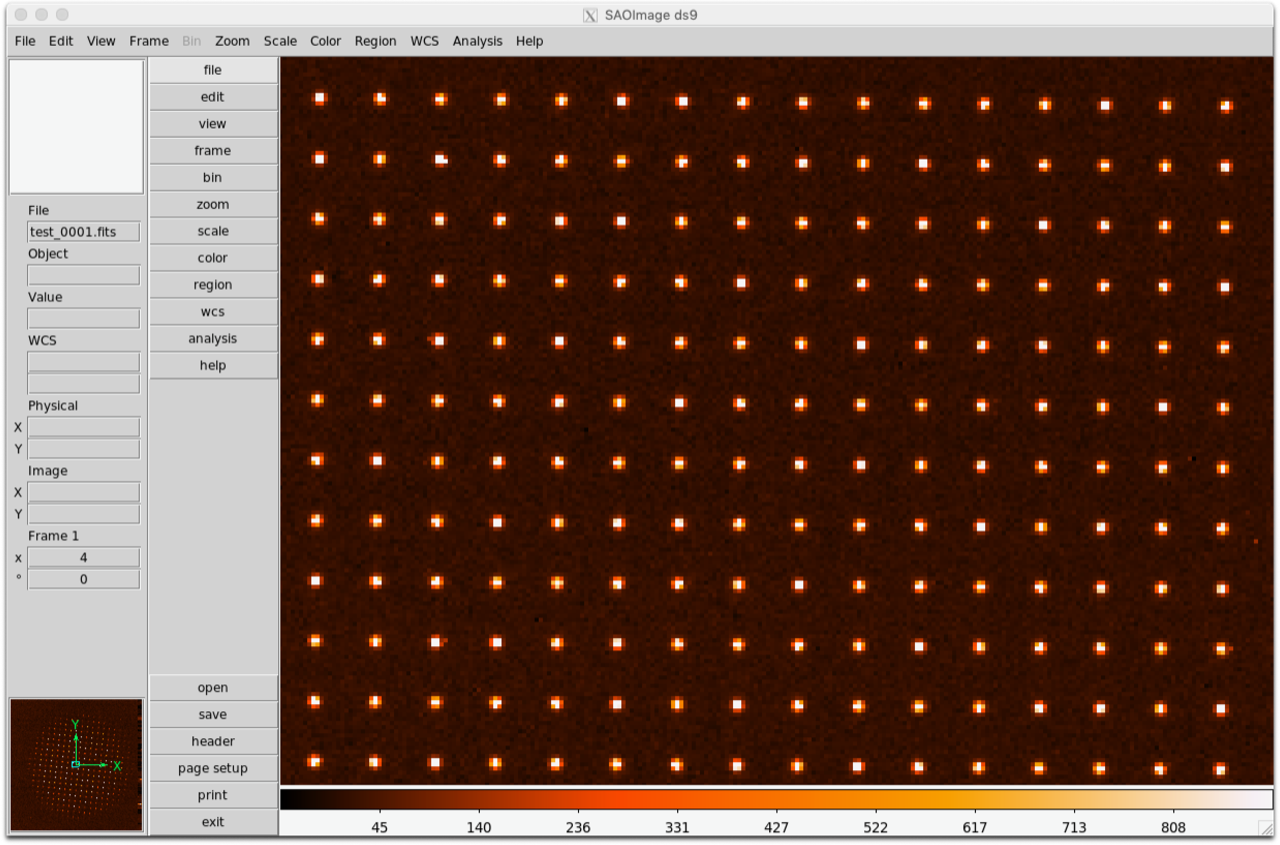The height and width of the screenshot is (845, 1280).
Task: Click the 'frame' button in button panel
Action: (213, 151)
